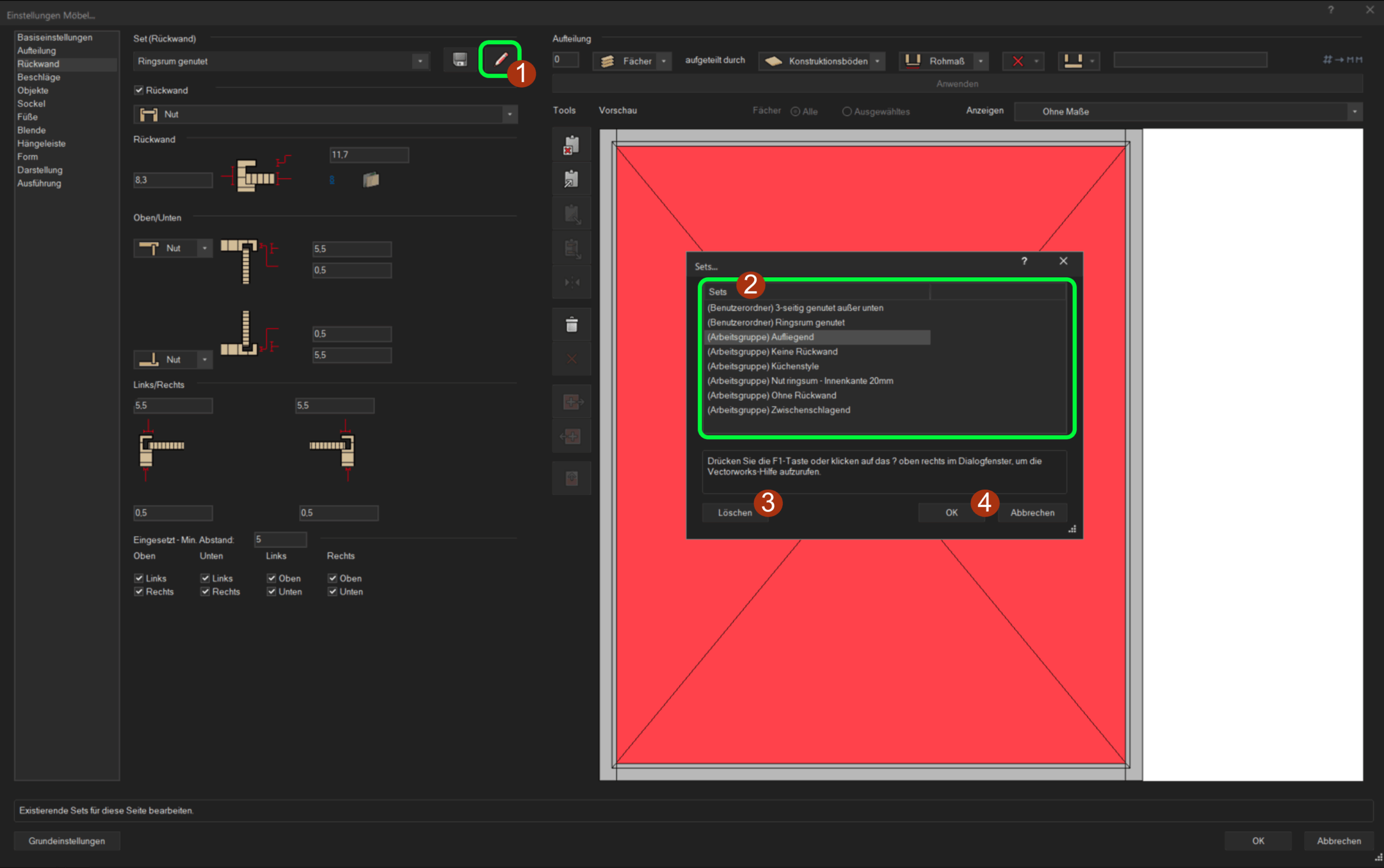1384x868 pixels.
Task: Click the units conversion icon at top right
Action: pos(1342,59)
